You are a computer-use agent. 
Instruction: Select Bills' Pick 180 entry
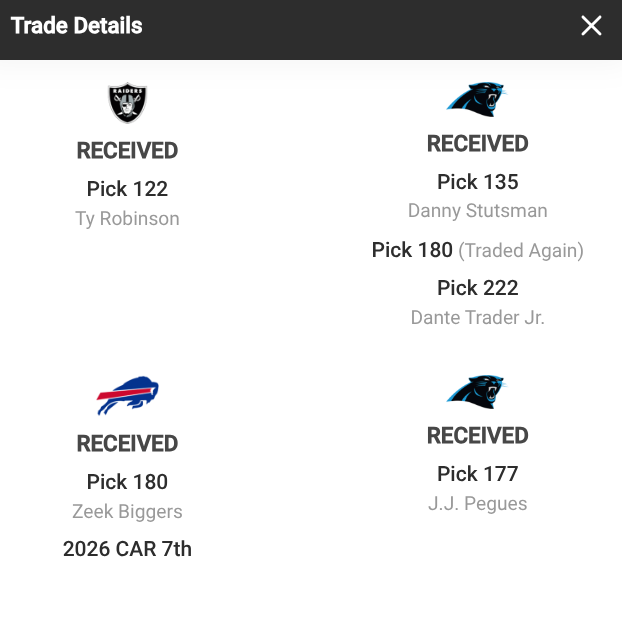pos(127,482)
